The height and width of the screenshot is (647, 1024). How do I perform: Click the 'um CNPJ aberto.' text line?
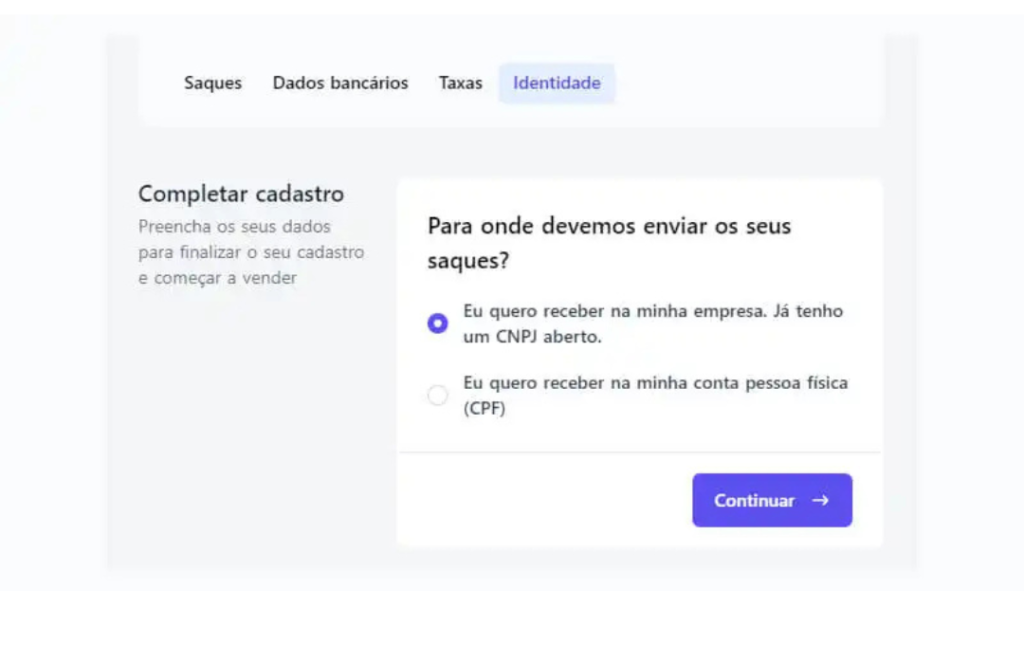[x=532, y=337]
